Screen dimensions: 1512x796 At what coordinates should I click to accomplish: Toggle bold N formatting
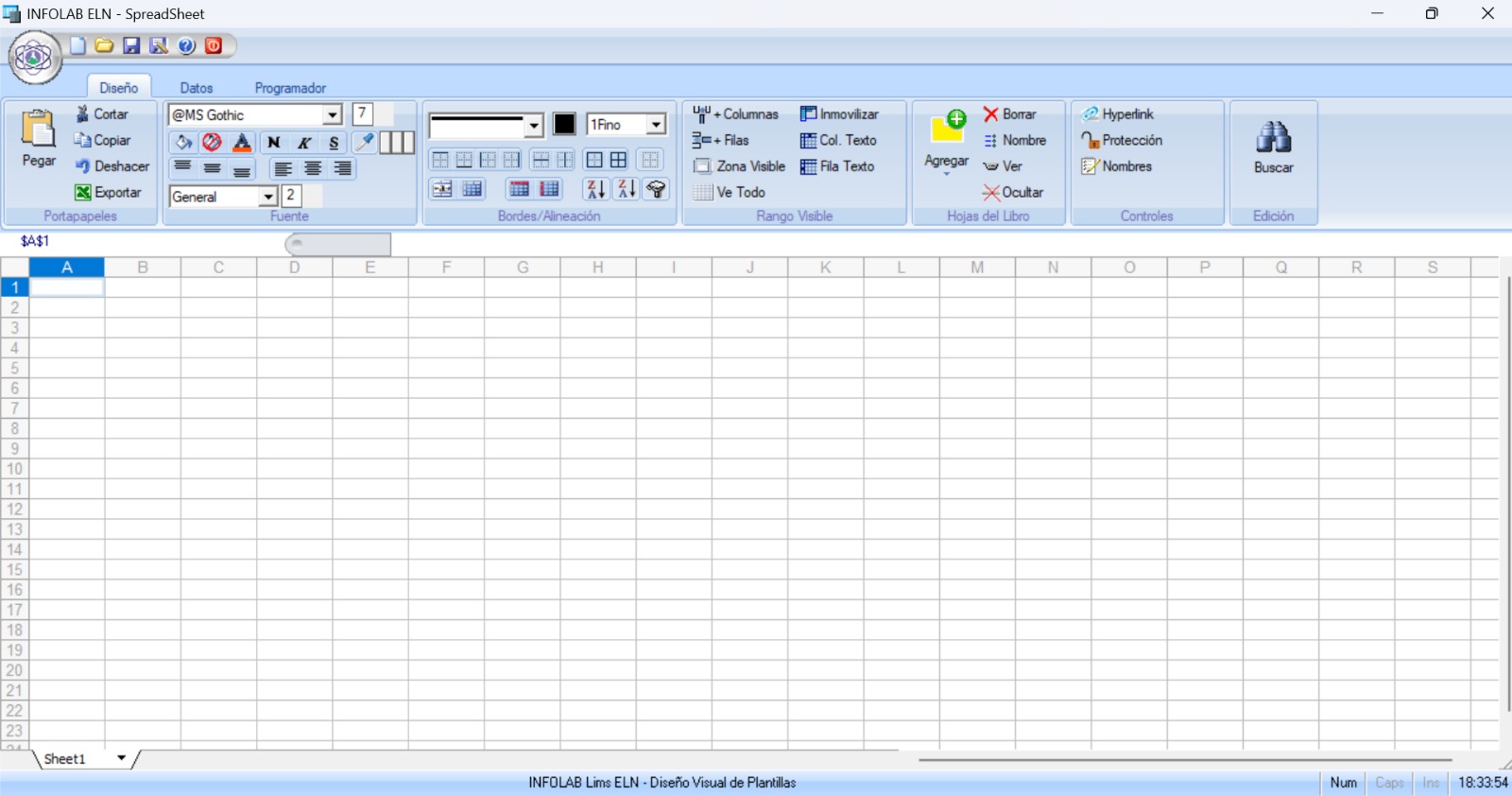274,143
